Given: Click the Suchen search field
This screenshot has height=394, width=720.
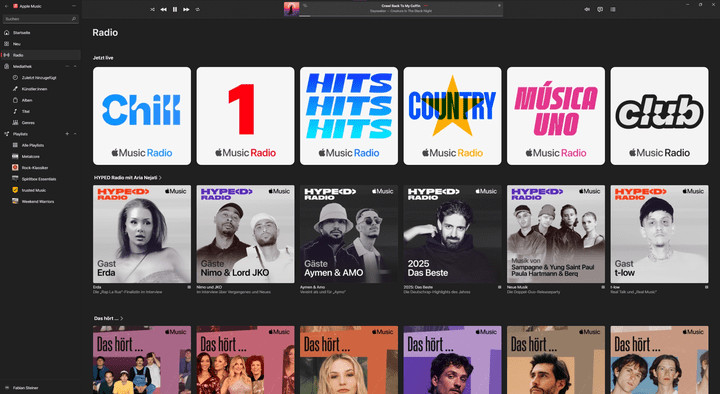Looking at the screenshot, I should click(41, 19).
